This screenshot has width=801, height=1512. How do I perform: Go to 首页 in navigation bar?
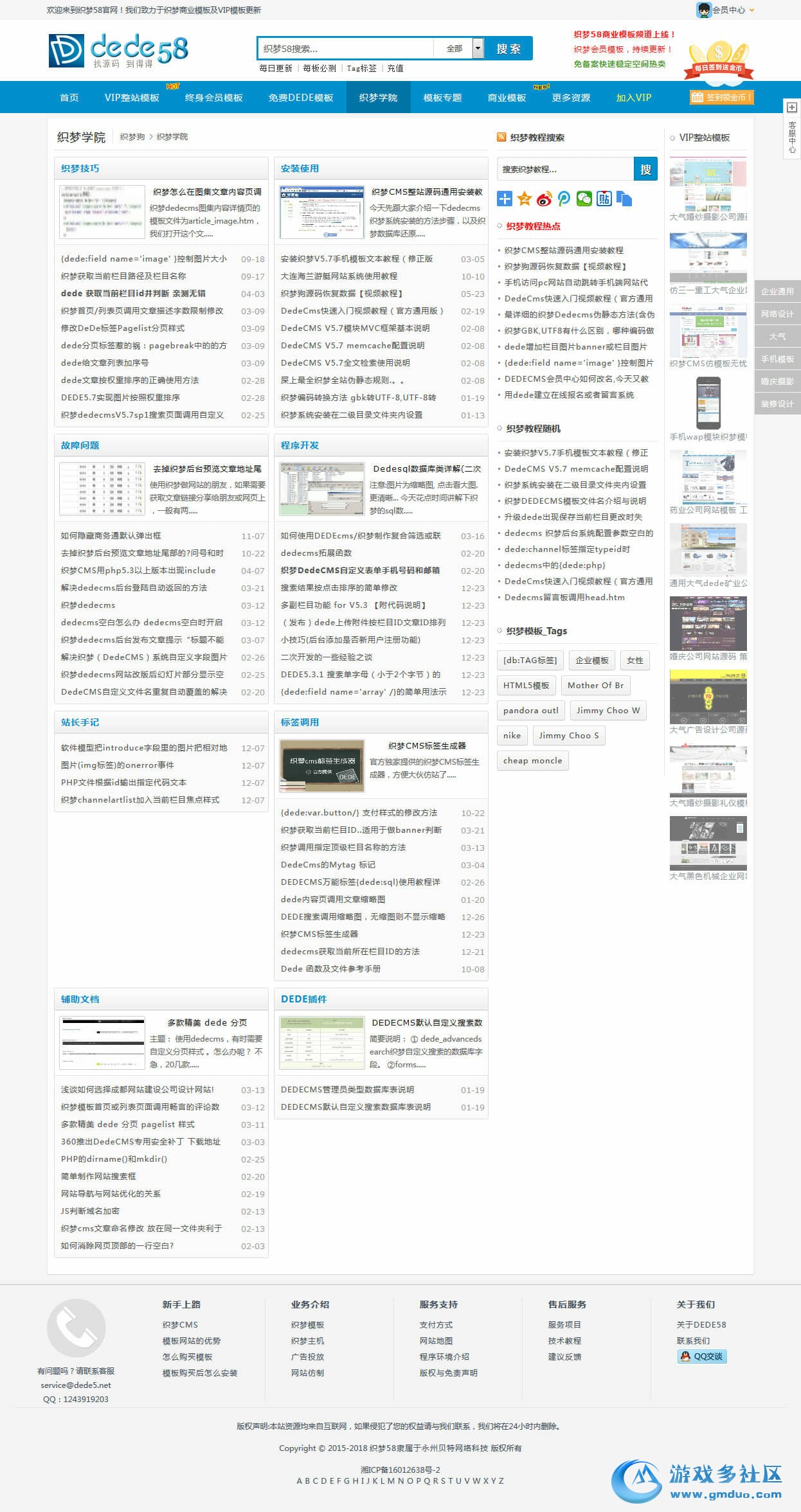coord(69,98)
